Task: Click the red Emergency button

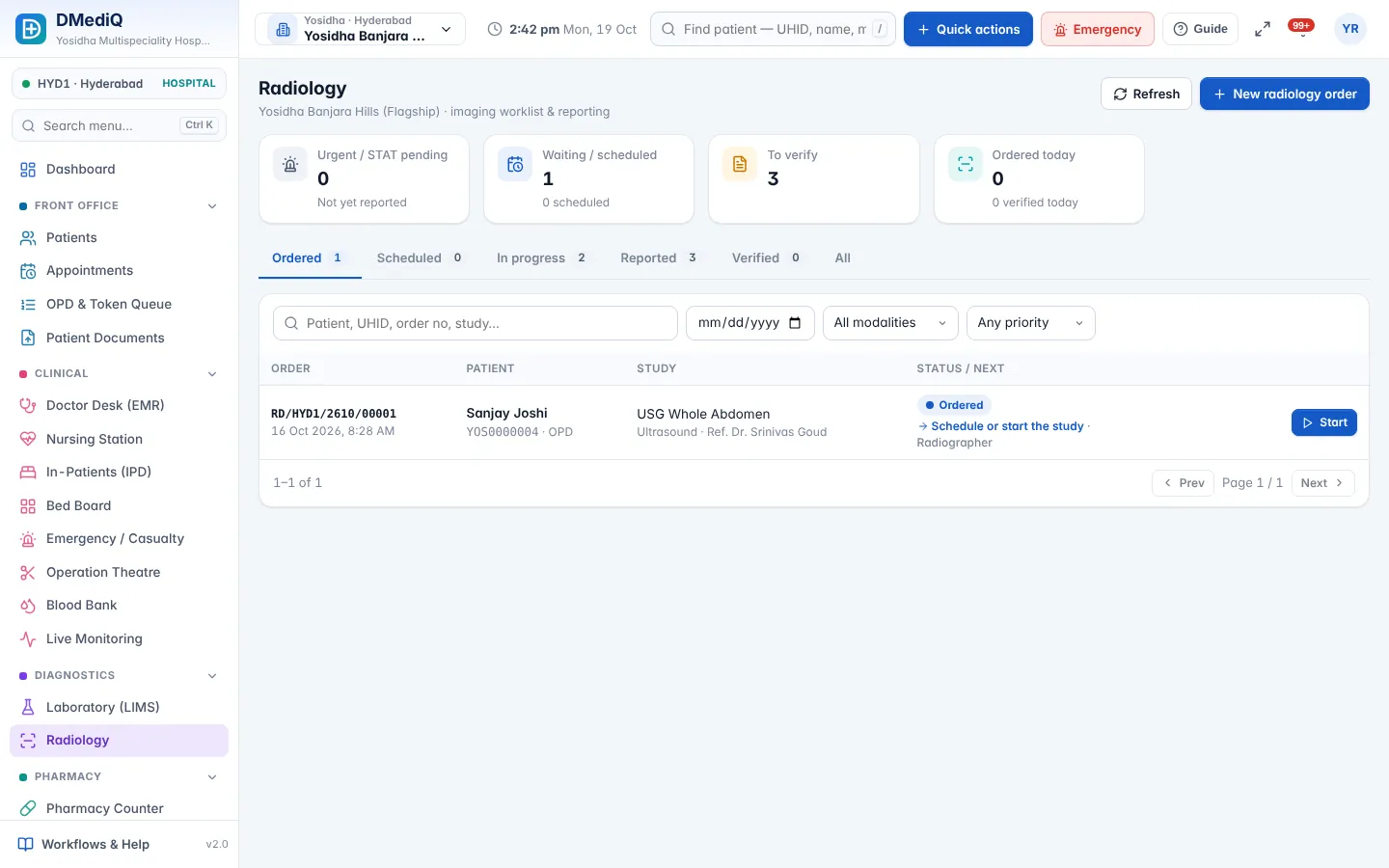Action: click(1098, 29)
